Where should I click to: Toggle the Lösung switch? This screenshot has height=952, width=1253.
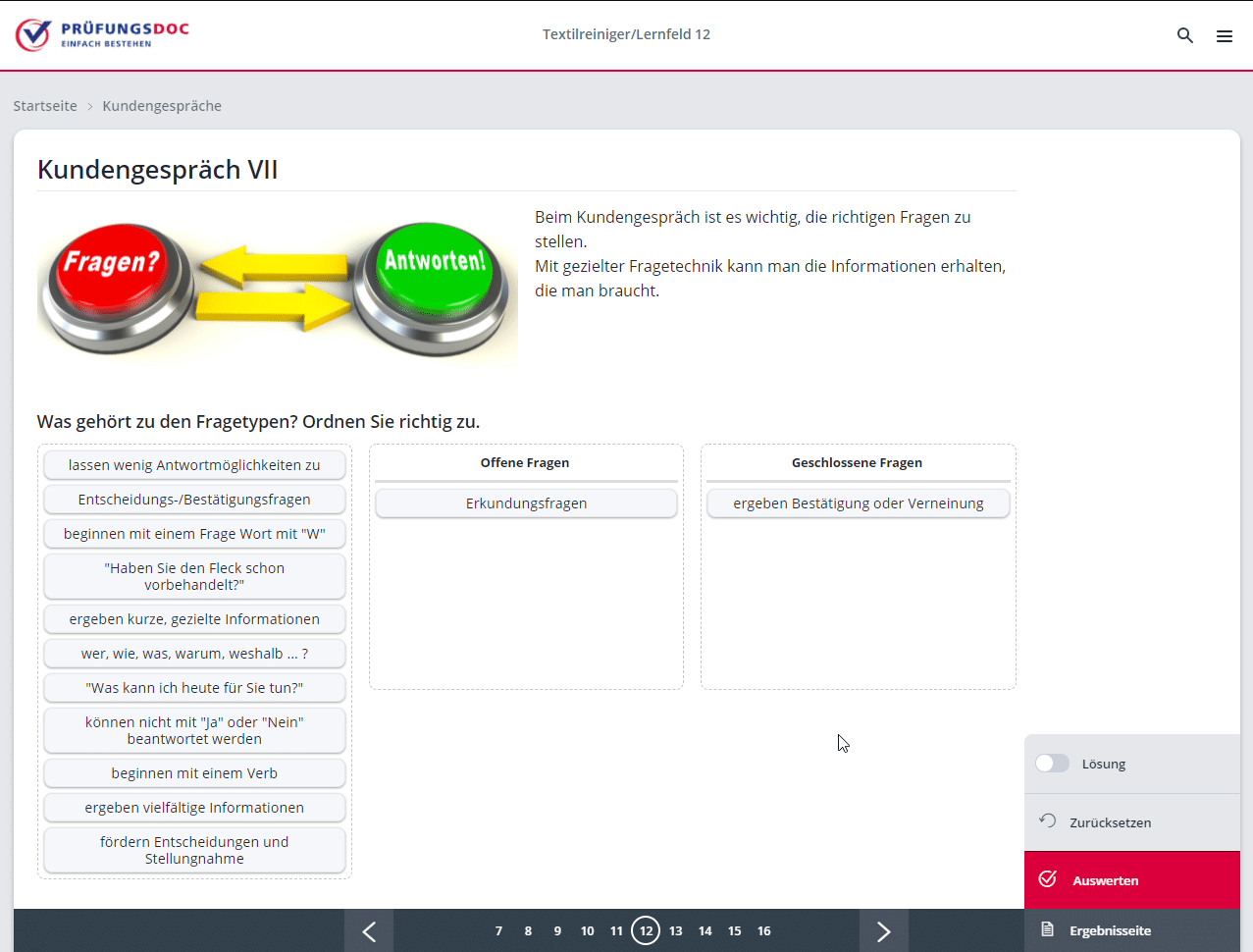[x=1052, y=764]
